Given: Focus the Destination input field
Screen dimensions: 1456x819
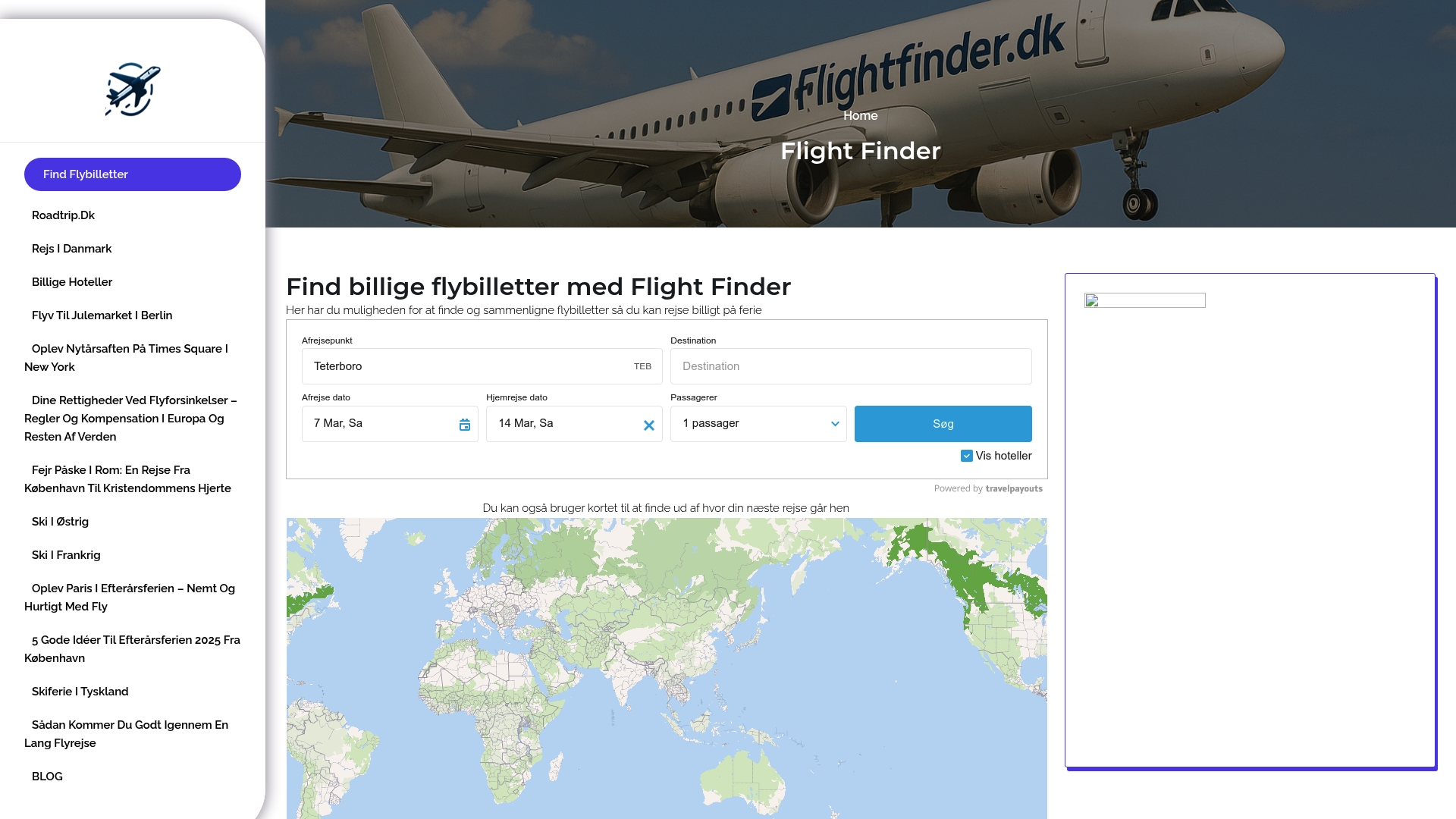Looking at the screenshot, I should [x=851, y=366].
